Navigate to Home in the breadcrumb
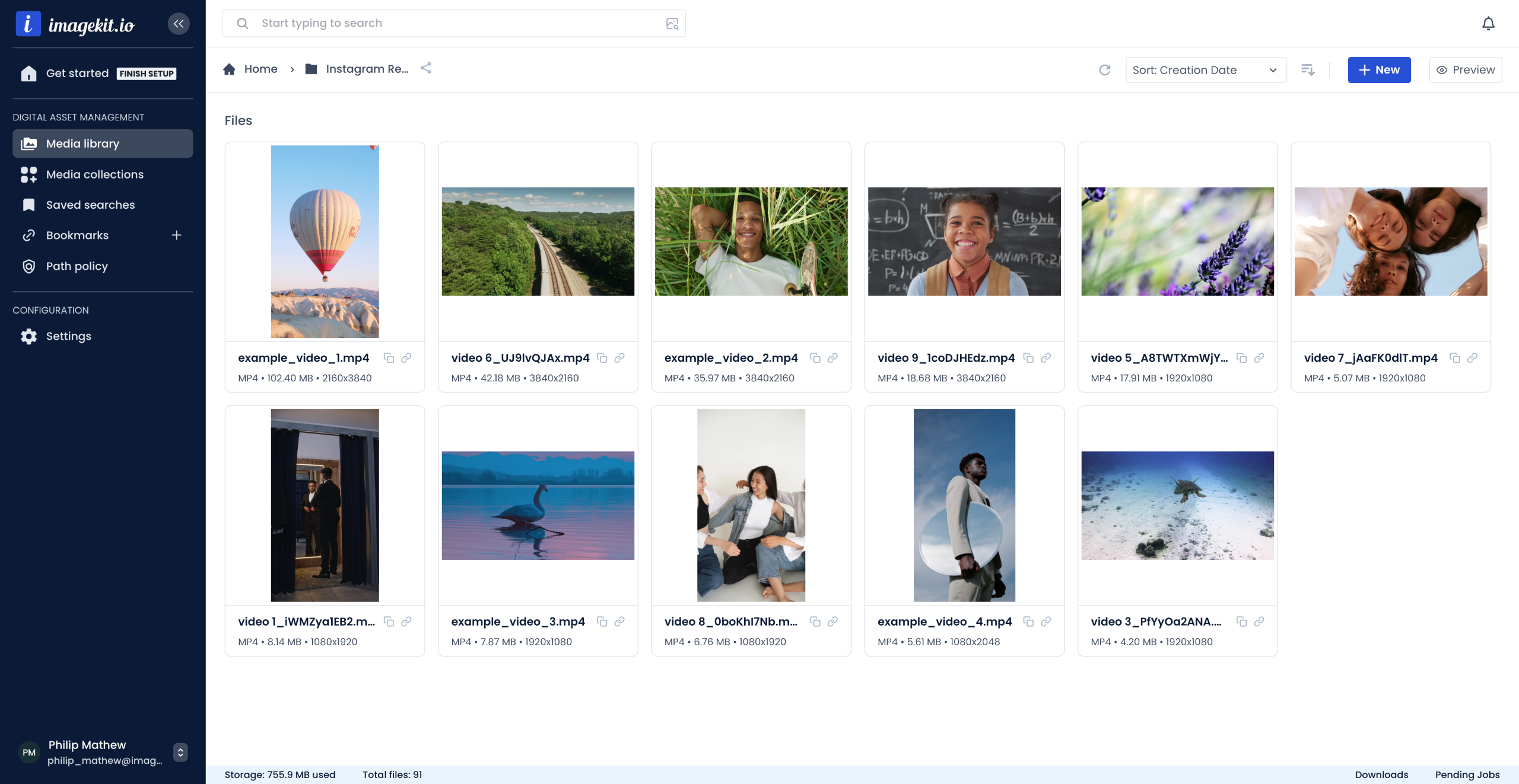 [x=260, y=69]
